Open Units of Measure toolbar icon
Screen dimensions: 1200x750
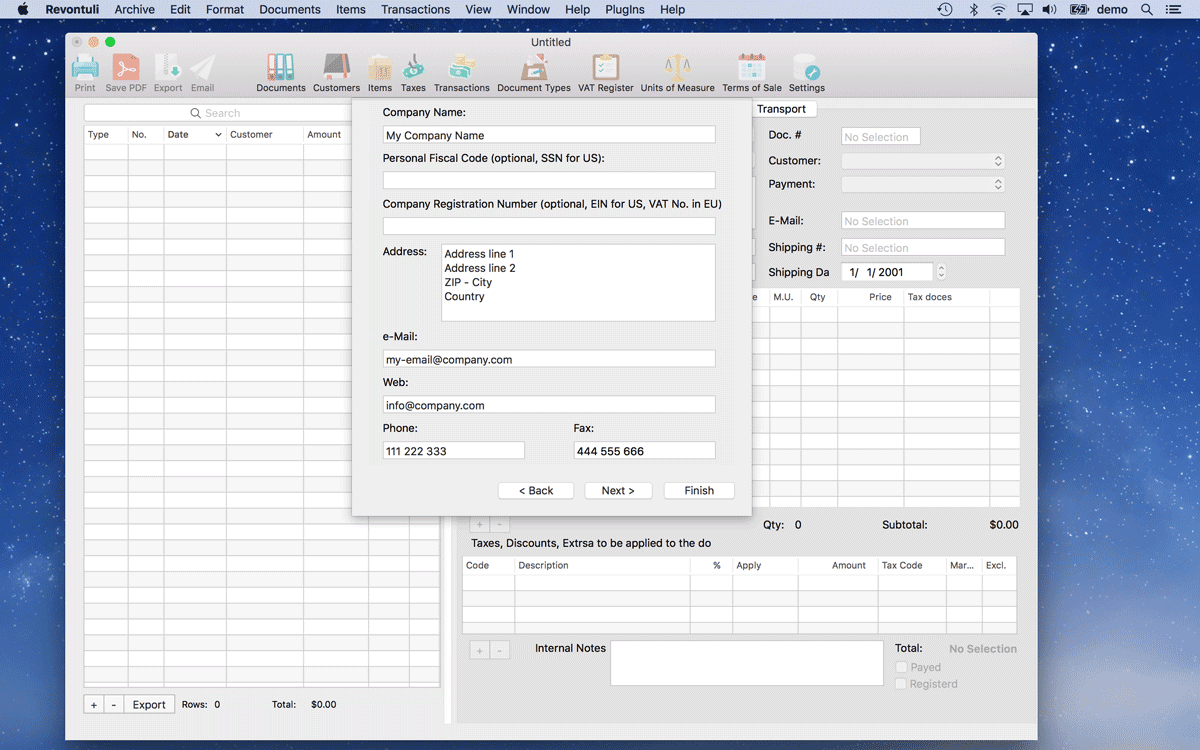click(x=678, y=67)
